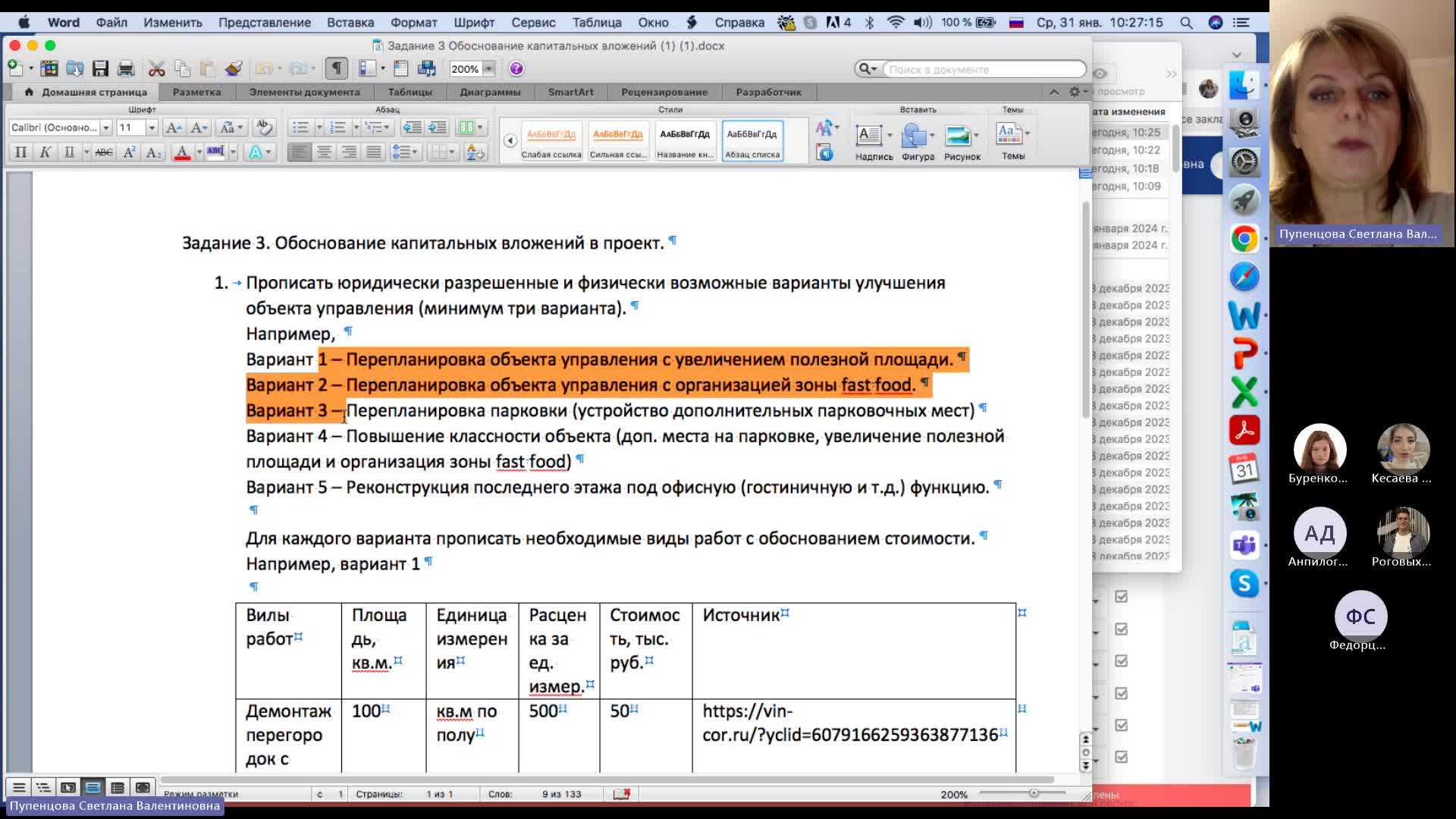The image size is (1456, 819).
Task: Sort text with the A-Z icon
Action: (x=475, y=152)
